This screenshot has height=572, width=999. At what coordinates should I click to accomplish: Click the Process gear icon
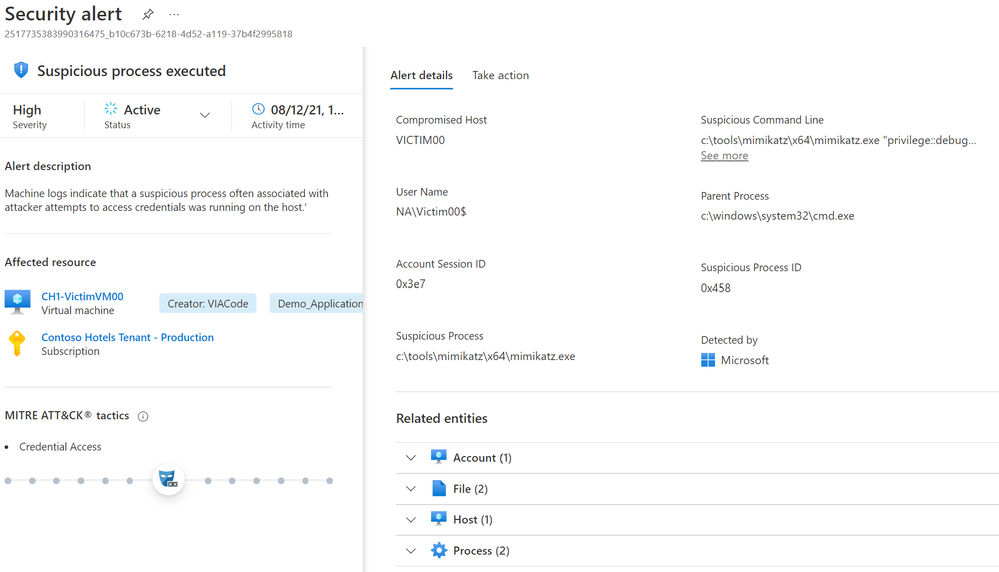click(x=438, y=550)
